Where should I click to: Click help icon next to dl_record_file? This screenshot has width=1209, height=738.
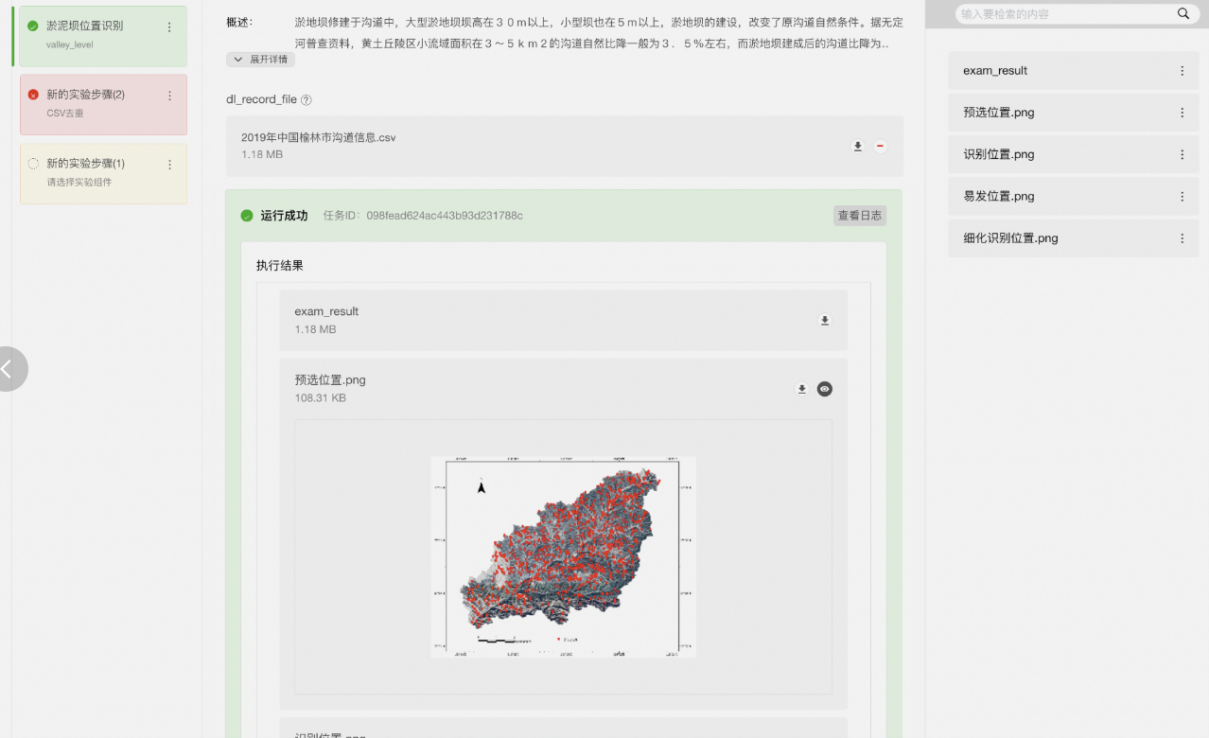(307, 100)
